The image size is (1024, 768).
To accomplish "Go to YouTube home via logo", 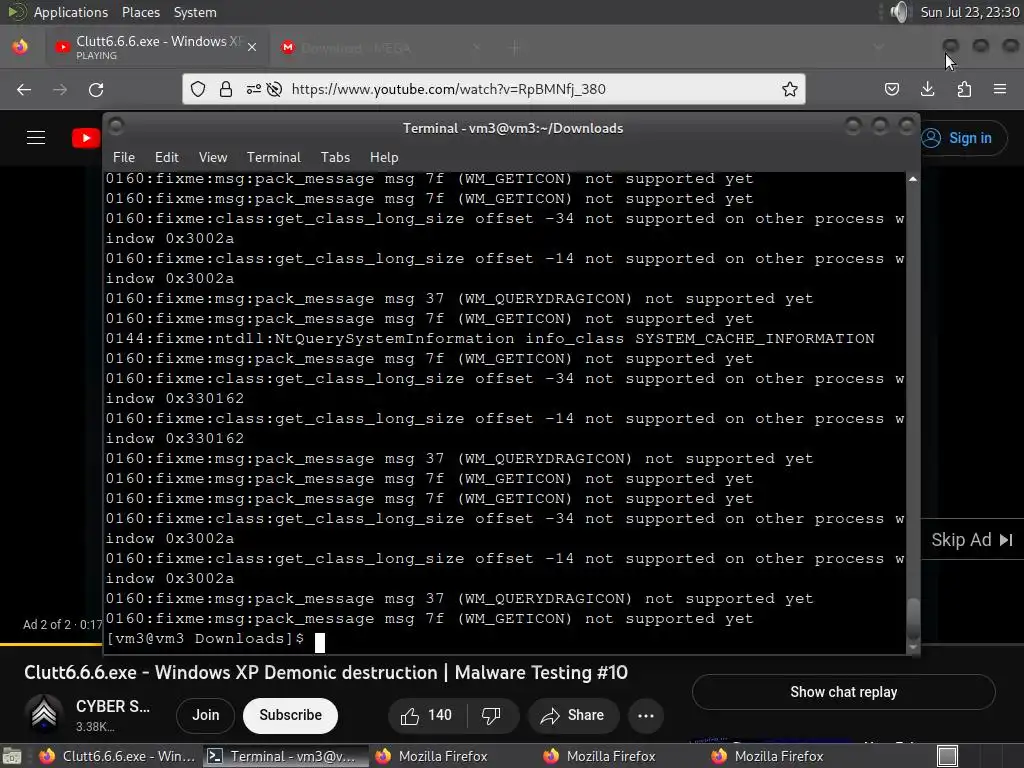I will pos(86,138).
